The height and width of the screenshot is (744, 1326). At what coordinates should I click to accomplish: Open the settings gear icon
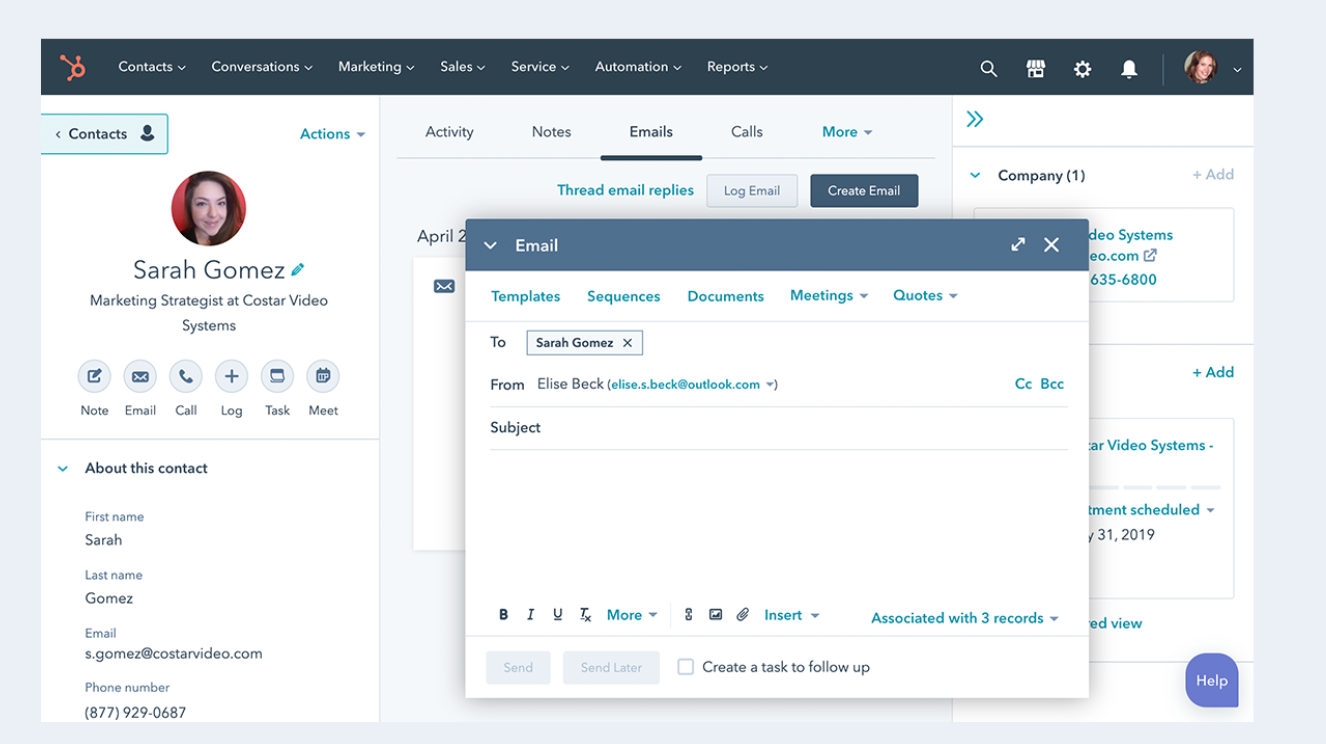[x=1082, y=68]
